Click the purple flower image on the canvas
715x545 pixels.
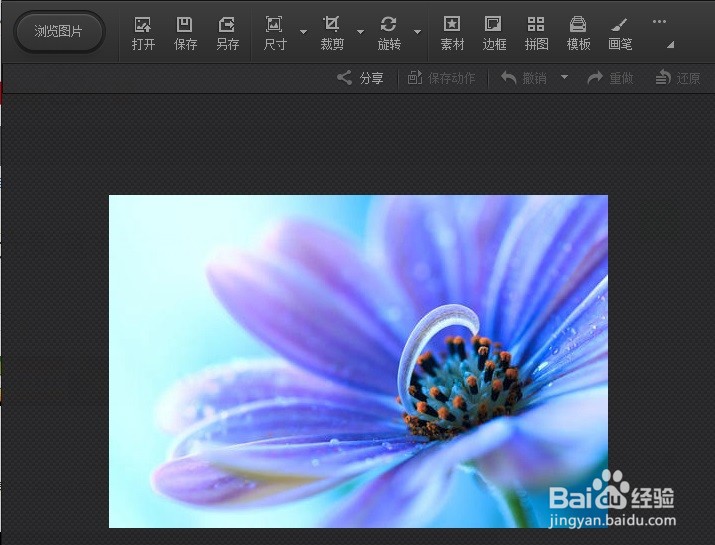coord(358,361)
